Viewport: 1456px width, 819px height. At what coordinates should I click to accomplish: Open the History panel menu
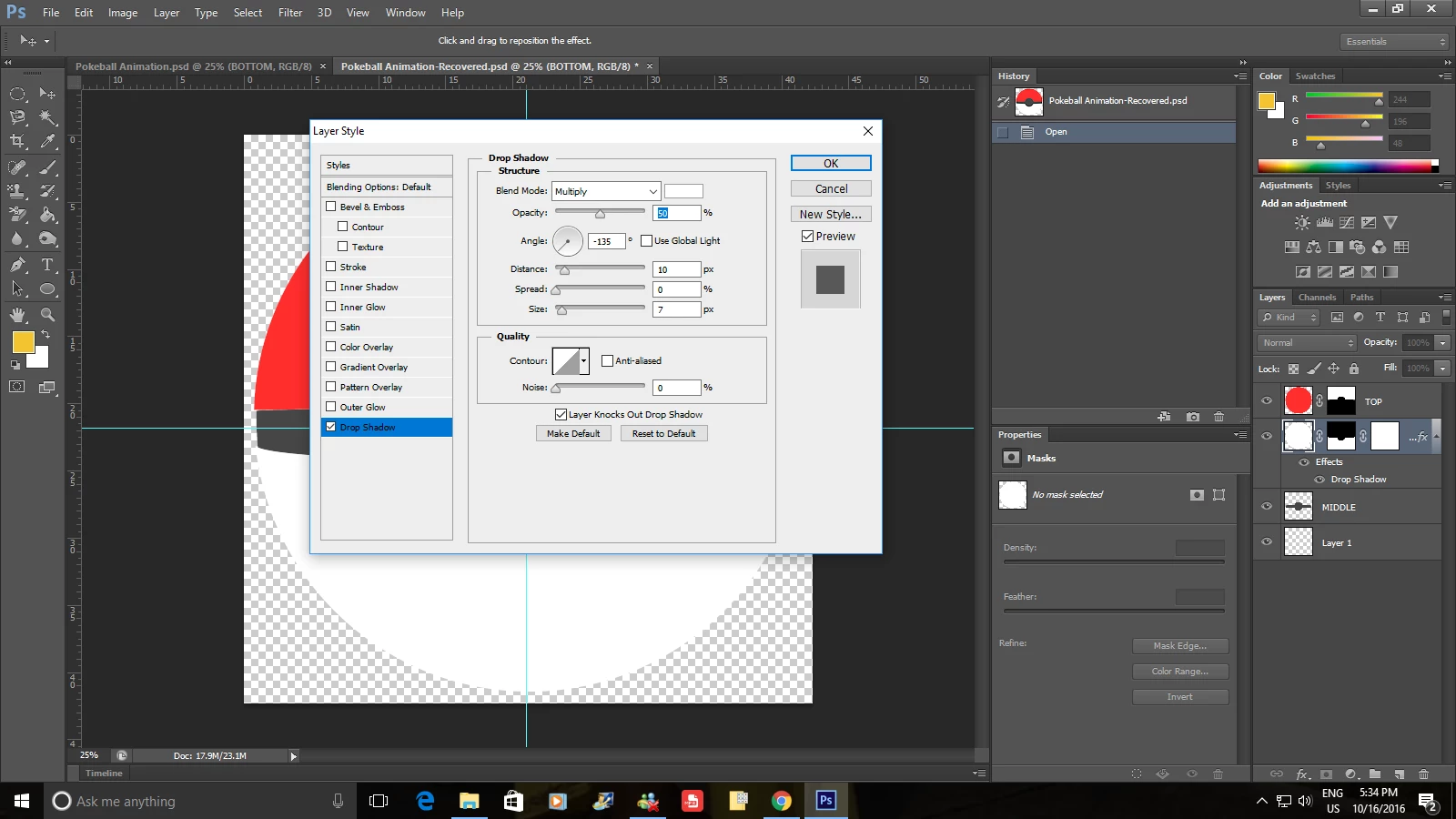pyautogui.click(x=1240, y=76)
